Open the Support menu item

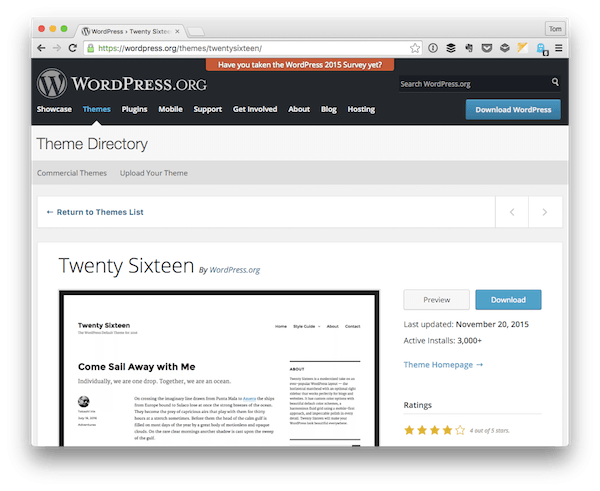pyautogui.click(x=207, y=109)
